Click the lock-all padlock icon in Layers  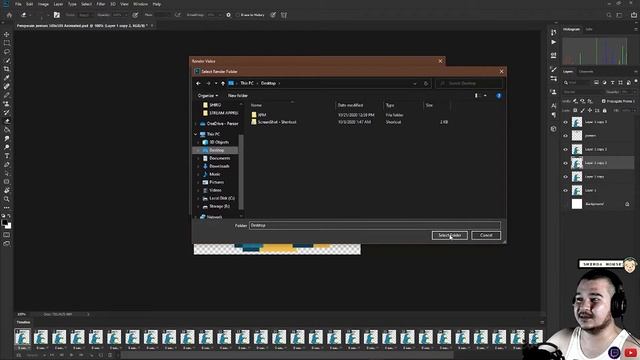(x=604, y=110)
